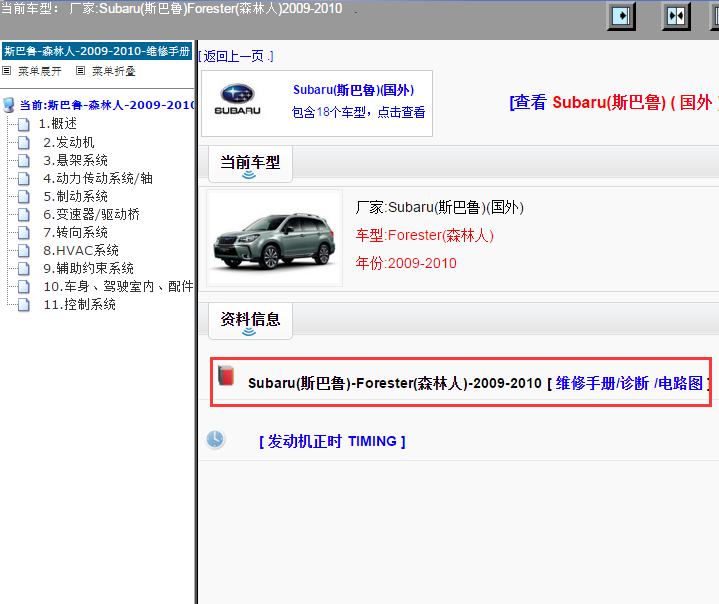Viewport: 719px width, 604px height.
Task: Select 11.控制系统 chapter
Action: click(79, 305)
